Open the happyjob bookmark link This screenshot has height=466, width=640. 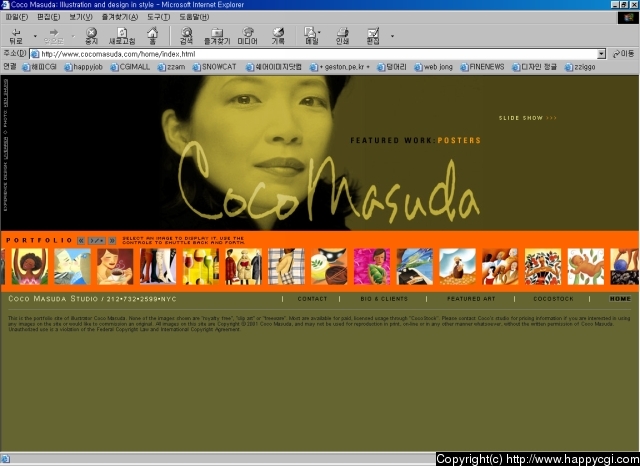click(83, 67)
